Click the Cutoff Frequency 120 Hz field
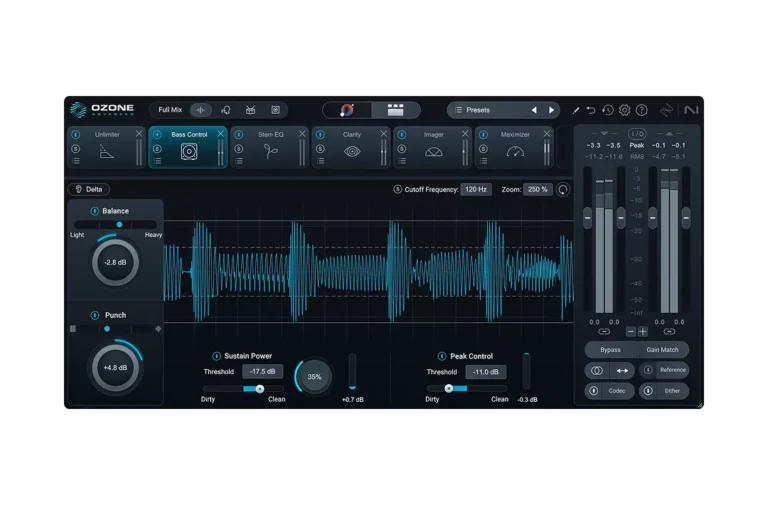Viewport: 768px width, 505px height. (476, 190)
